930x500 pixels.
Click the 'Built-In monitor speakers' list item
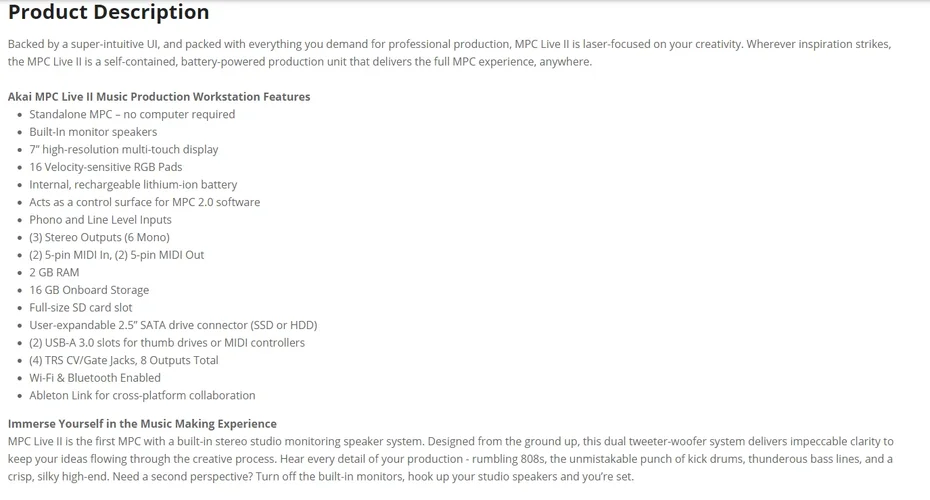pyautogui.click(x=93, y=132)
